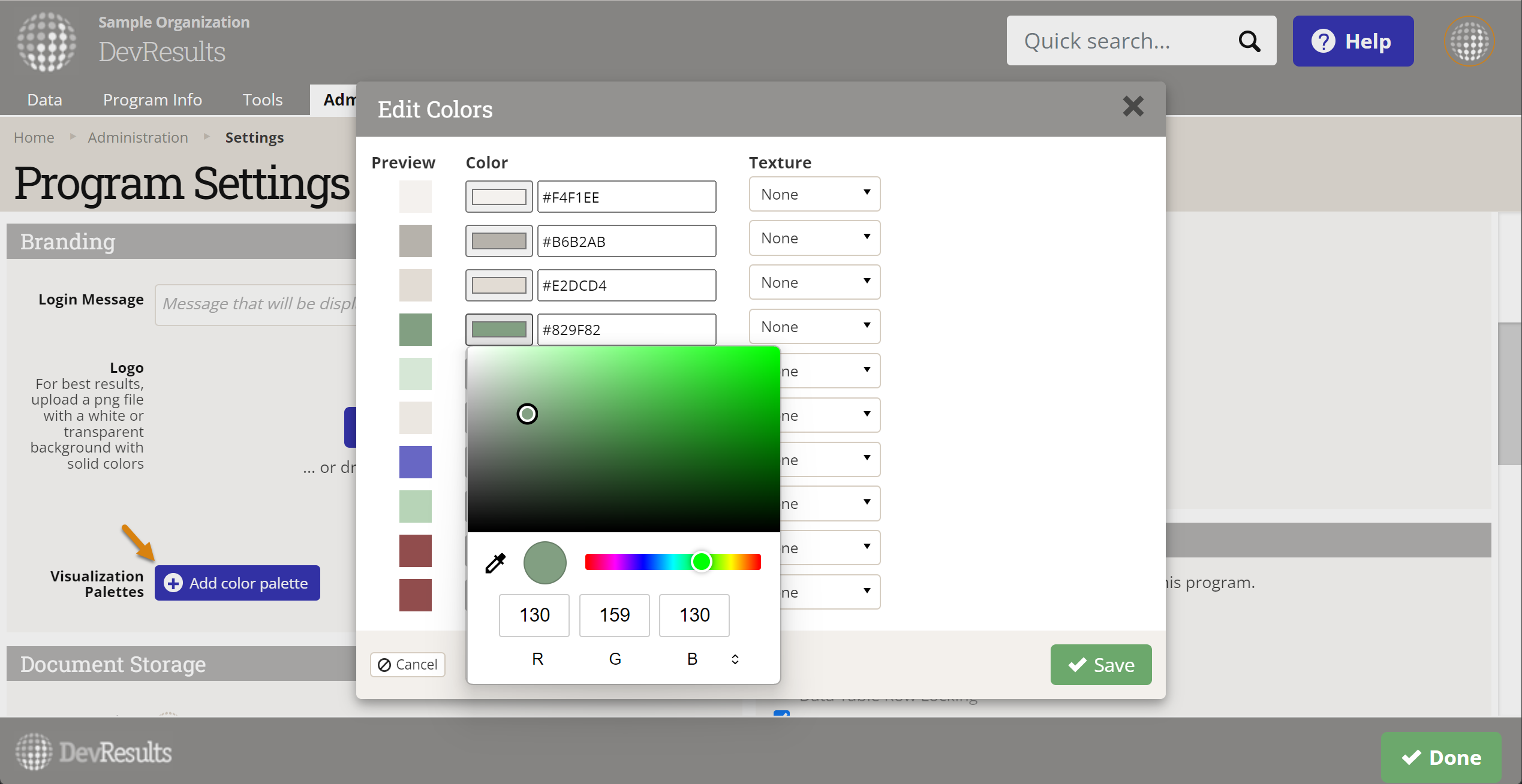Click the magnifier search icon

coord(1250,41)
